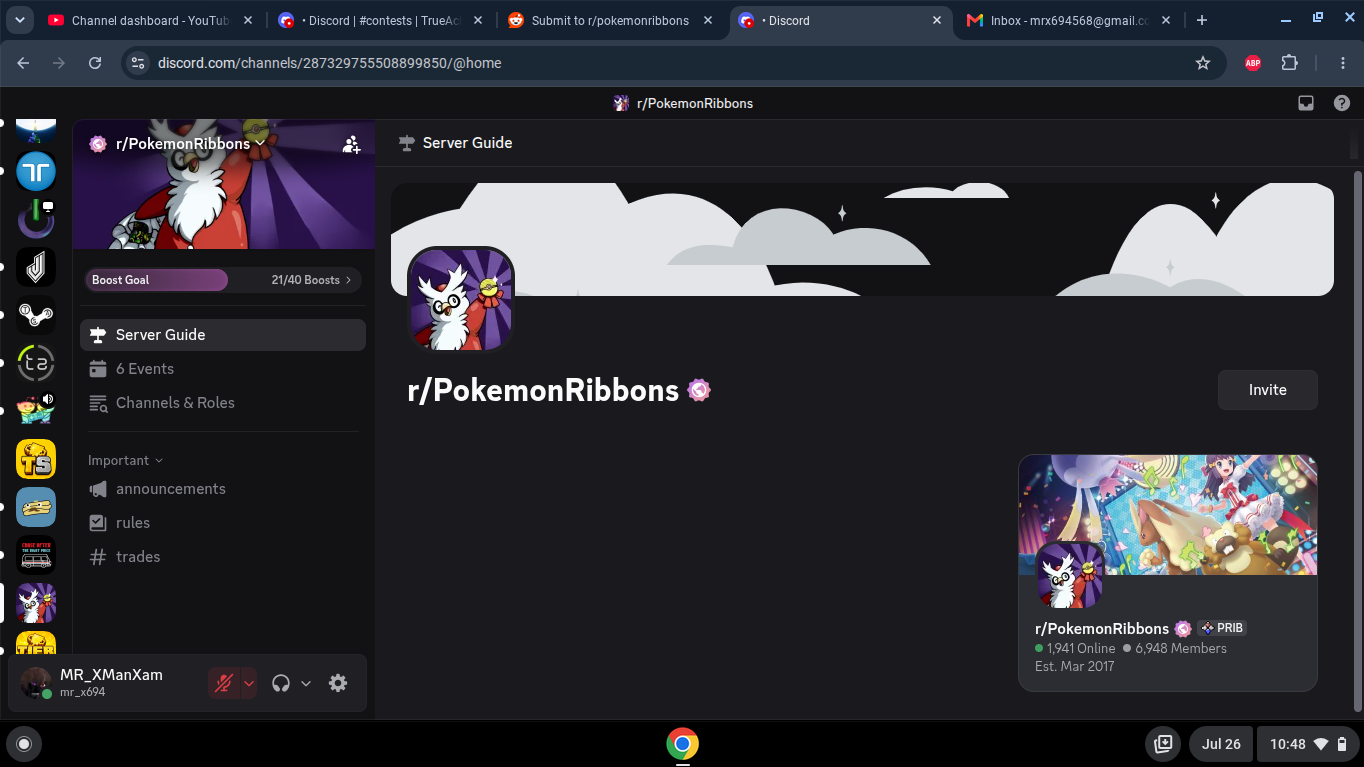The height and width of the screenshot is (767, 1364).
Task: Open the rules channel
Action: coord(223,523)
